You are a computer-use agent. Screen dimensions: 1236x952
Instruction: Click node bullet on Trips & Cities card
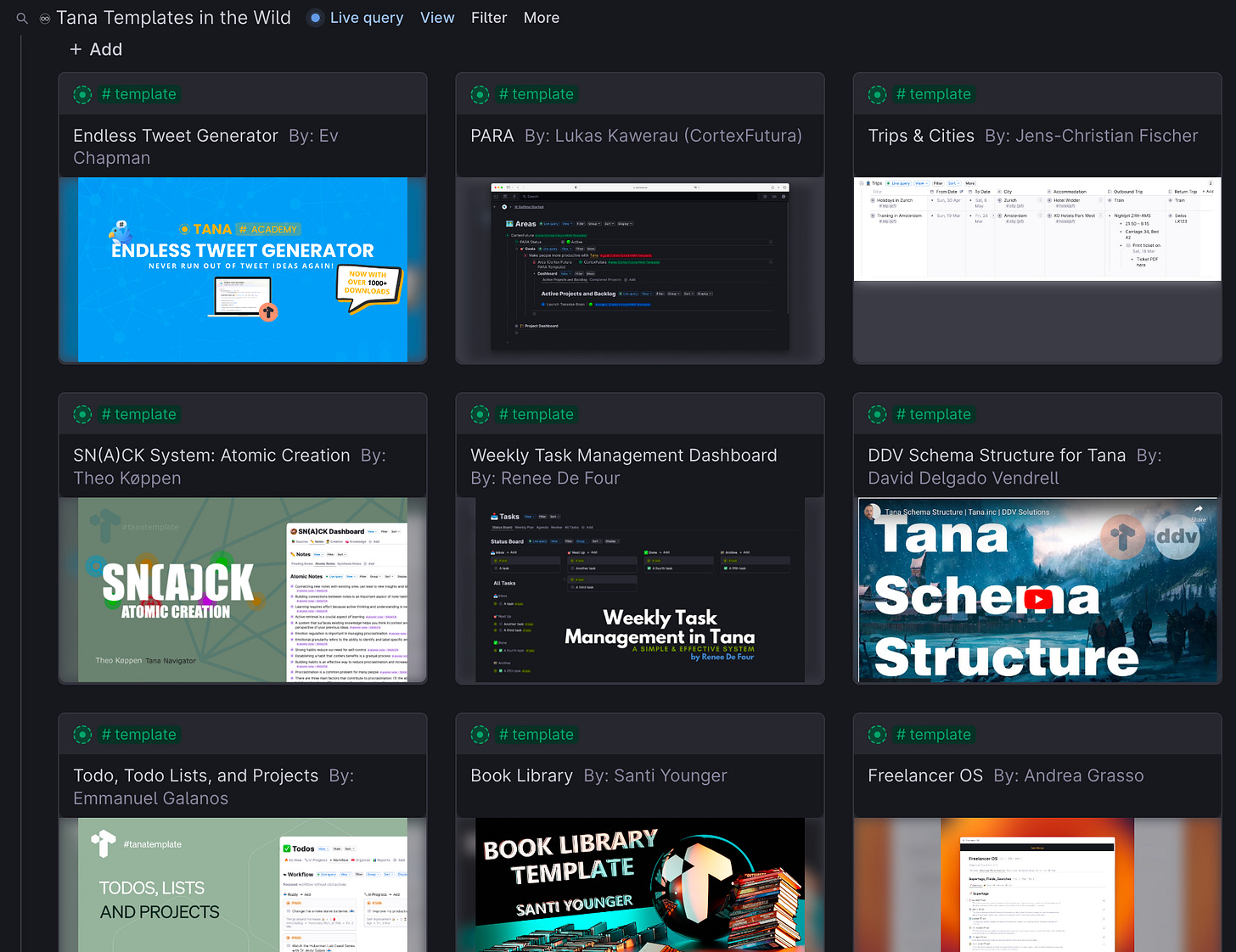(x=877, y=94)
